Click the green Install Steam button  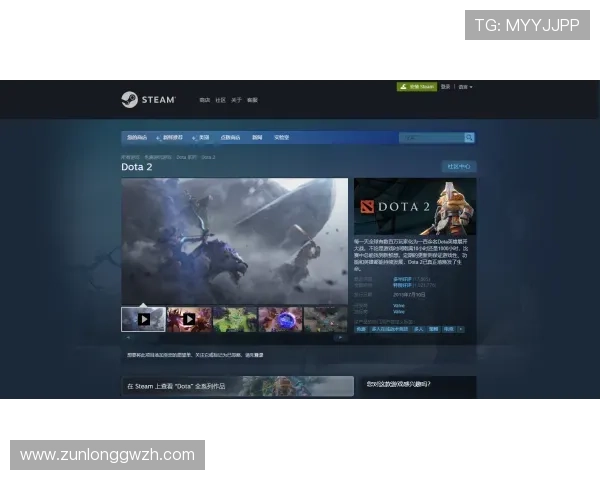417,87
